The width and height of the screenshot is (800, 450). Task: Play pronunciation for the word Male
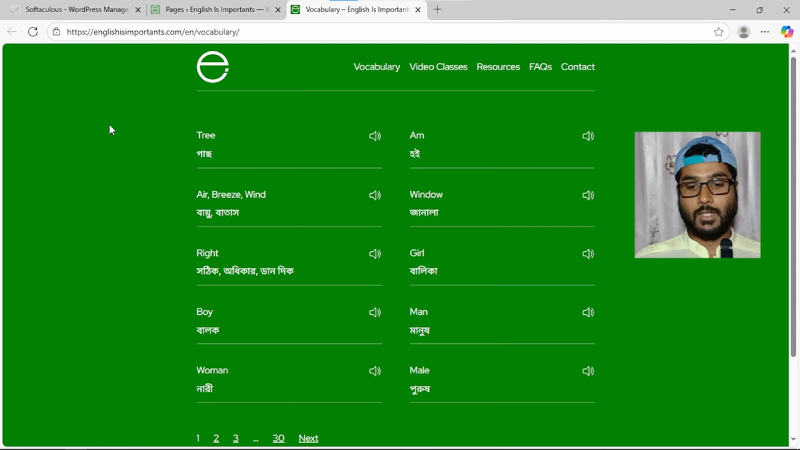click(x=588, y=371)
